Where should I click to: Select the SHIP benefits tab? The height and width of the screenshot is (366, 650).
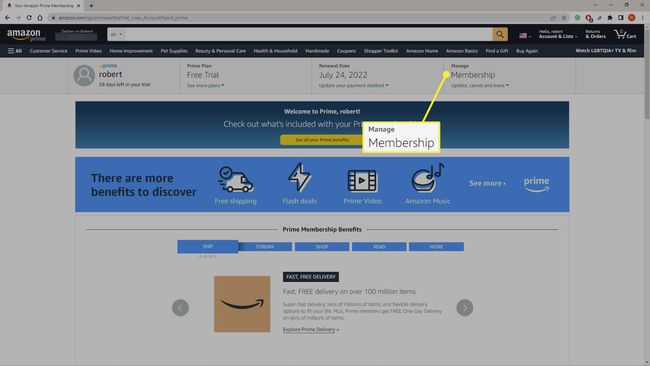coord(208,246)
